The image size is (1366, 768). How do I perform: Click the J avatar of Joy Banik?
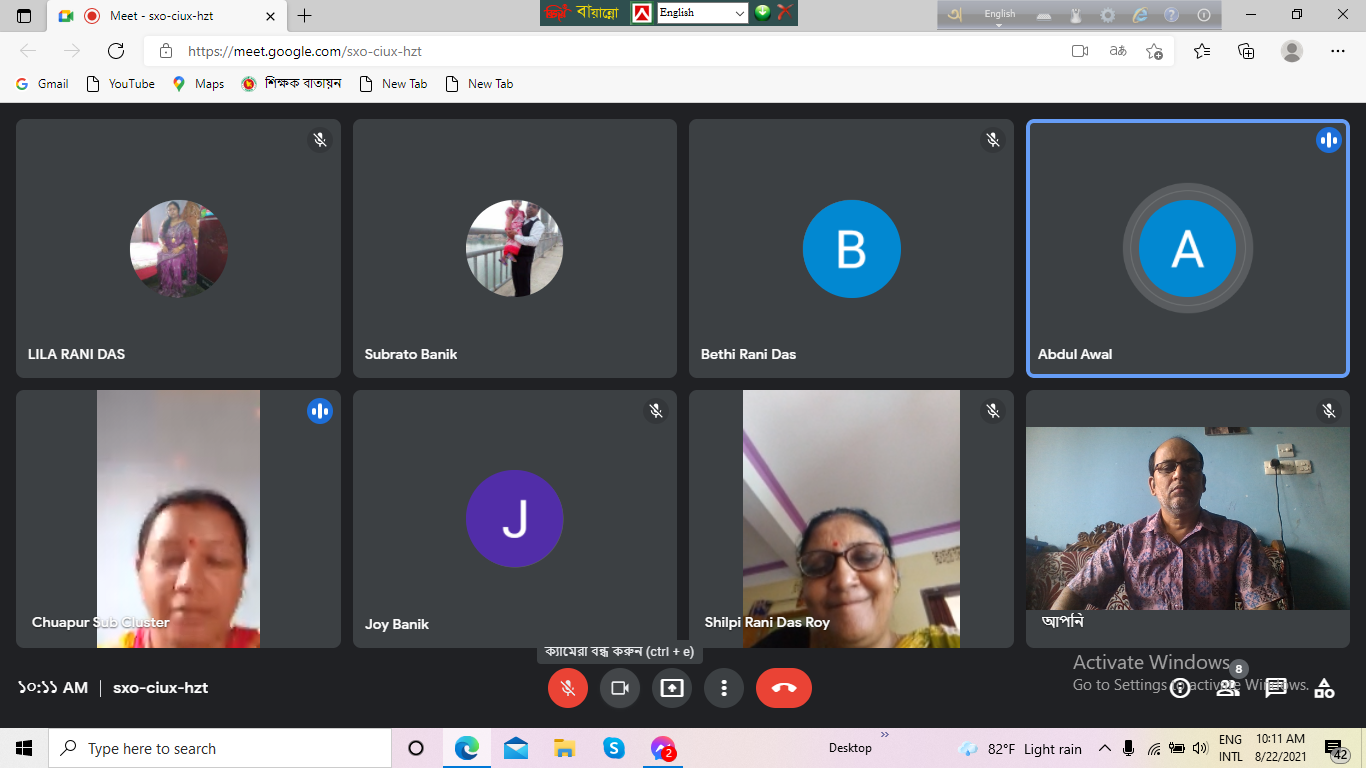coord(515,519)
